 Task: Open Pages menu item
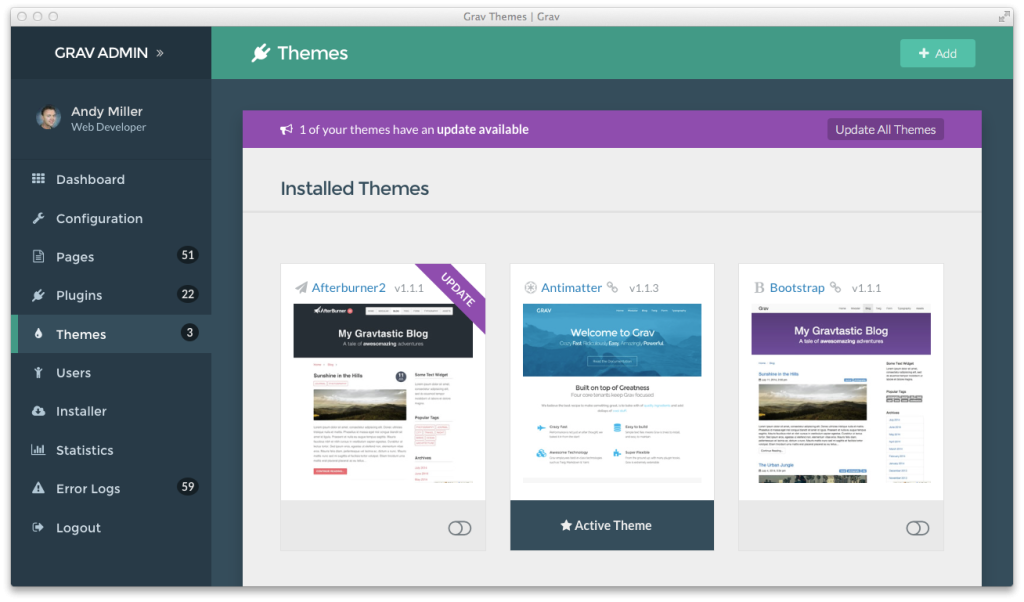coord(111,257)
